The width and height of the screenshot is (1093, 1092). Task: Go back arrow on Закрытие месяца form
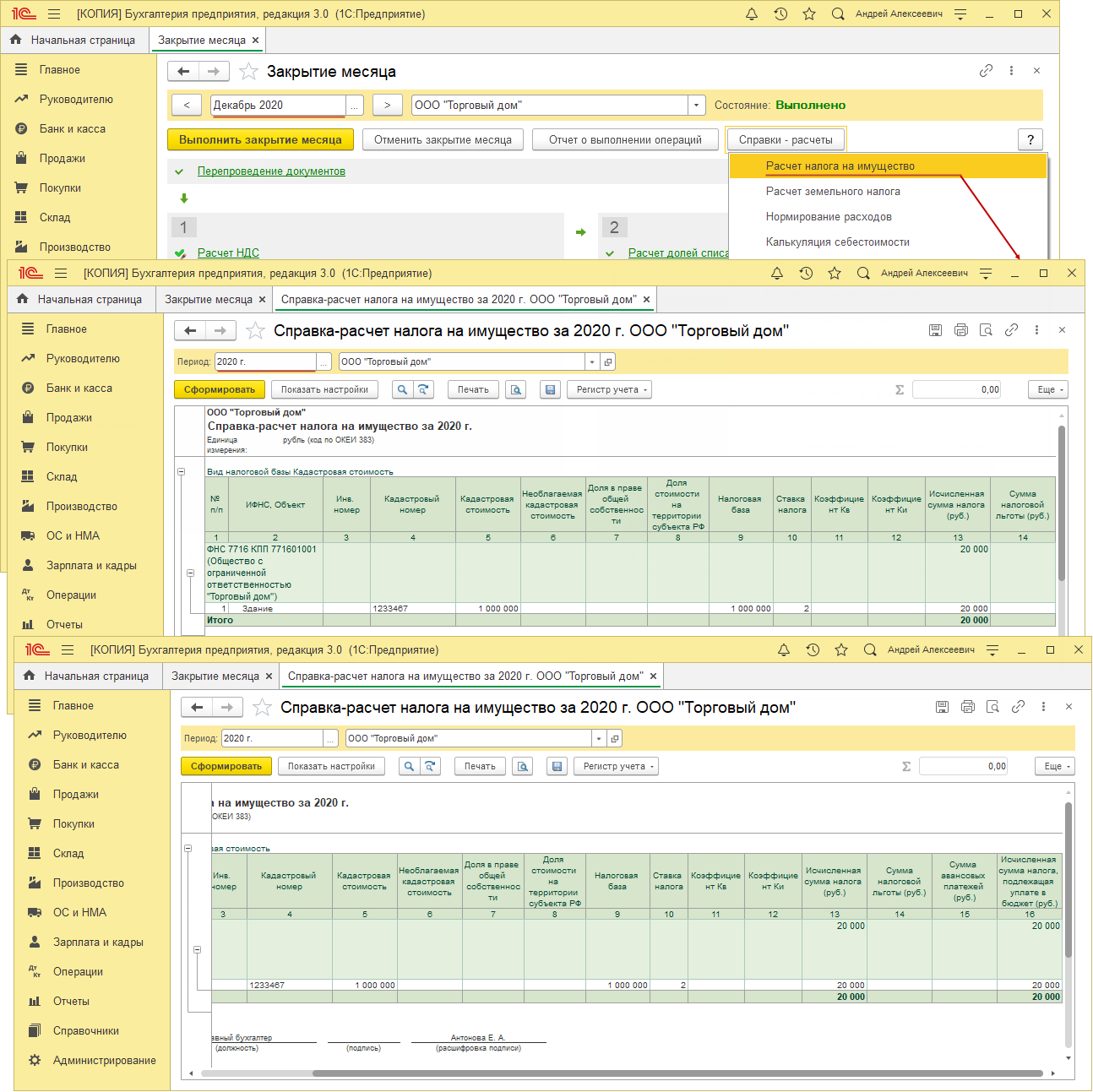(183, 72)
